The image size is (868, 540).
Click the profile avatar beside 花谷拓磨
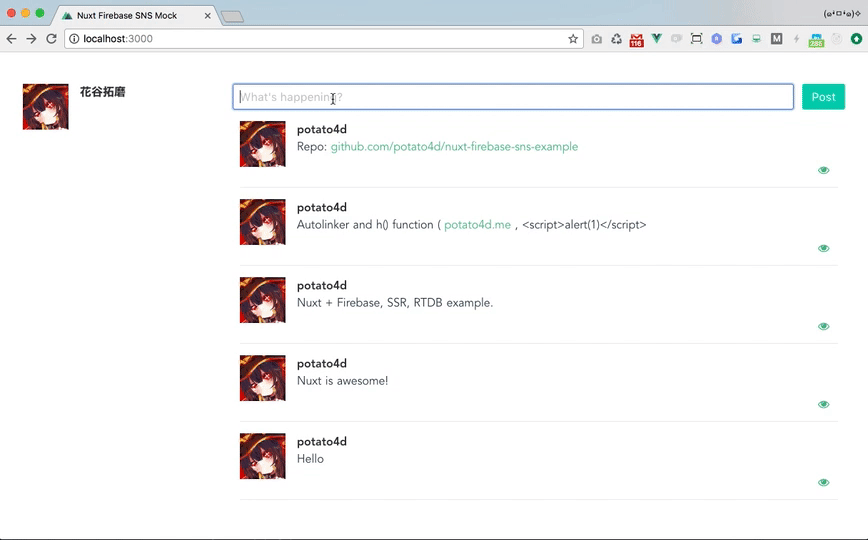(45, 107)
